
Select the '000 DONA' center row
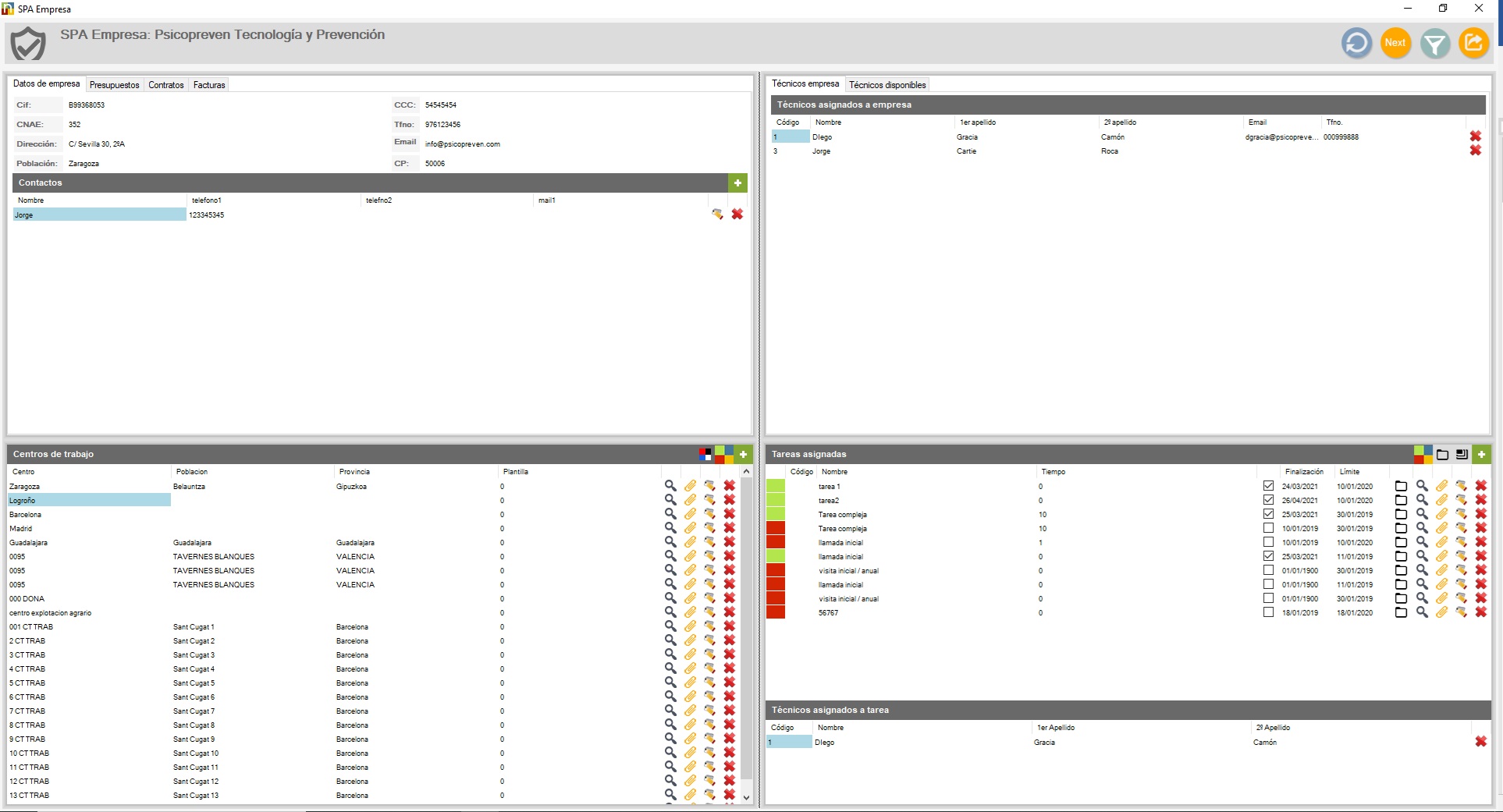tap(334, 598)
